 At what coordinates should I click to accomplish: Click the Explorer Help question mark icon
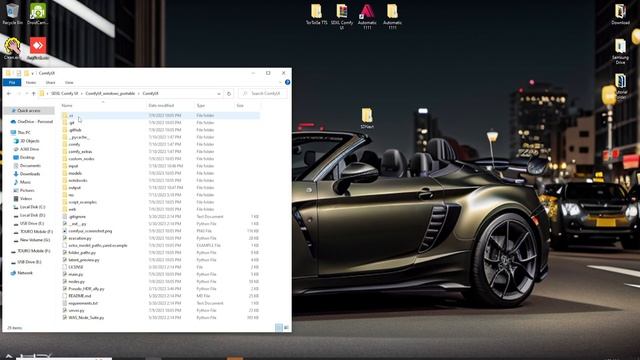(287, 82)
